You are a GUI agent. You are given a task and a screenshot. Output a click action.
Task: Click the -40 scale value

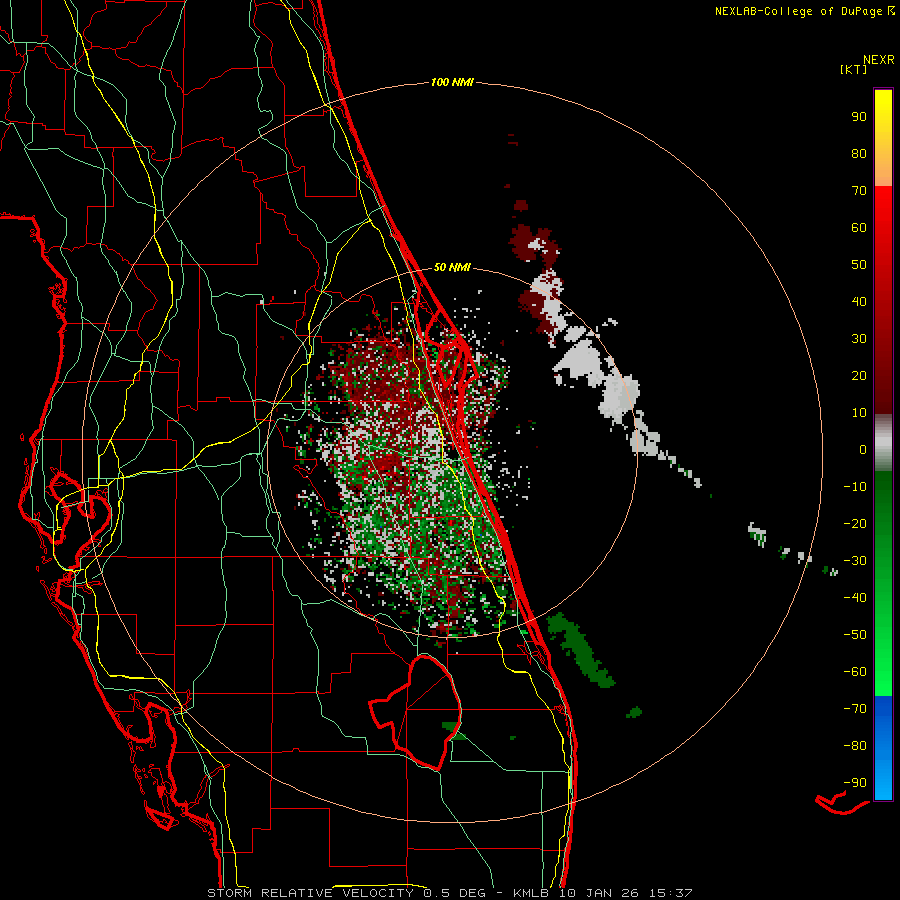coord(855,598)
